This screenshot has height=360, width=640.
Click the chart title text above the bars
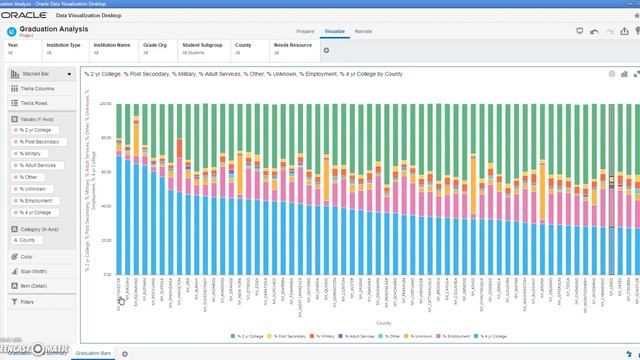[x=243, y=74]
